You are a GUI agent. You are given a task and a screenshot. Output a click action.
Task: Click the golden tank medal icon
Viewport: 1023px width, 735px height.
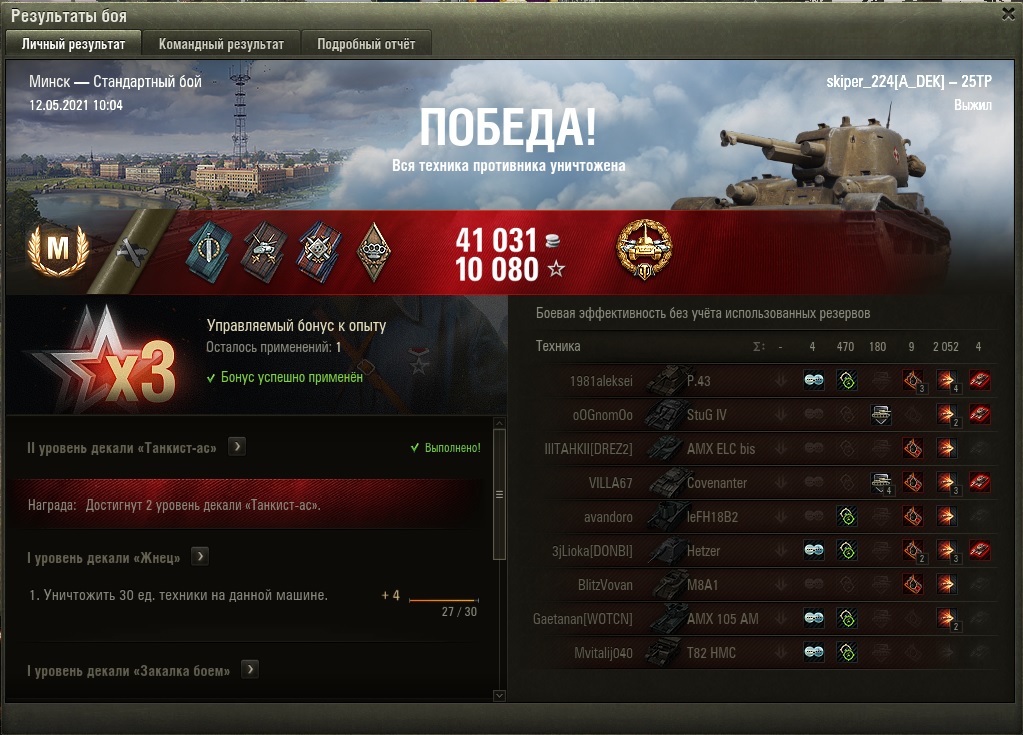644,250
